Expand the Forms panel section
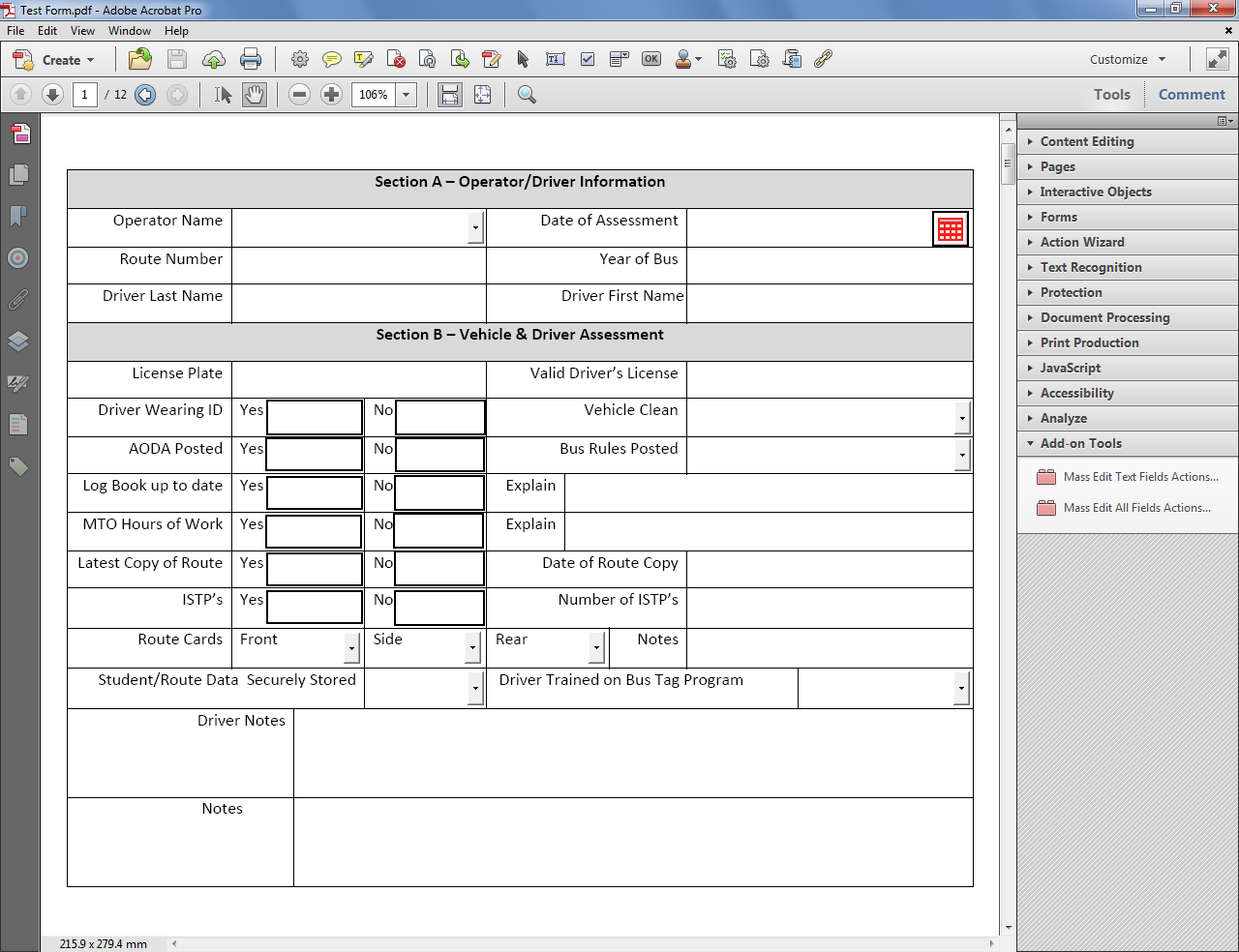 [x=1059, y=217]
